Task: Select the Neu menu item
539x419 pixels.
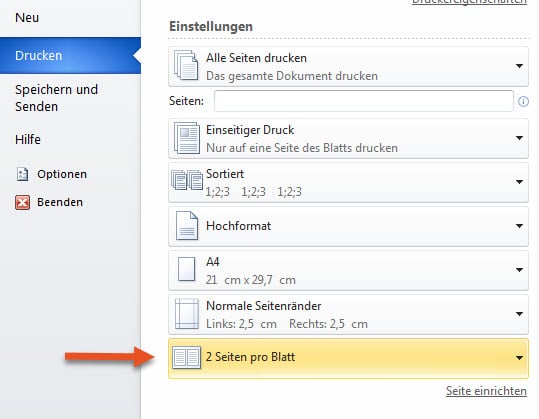Action: click(27, 18)
